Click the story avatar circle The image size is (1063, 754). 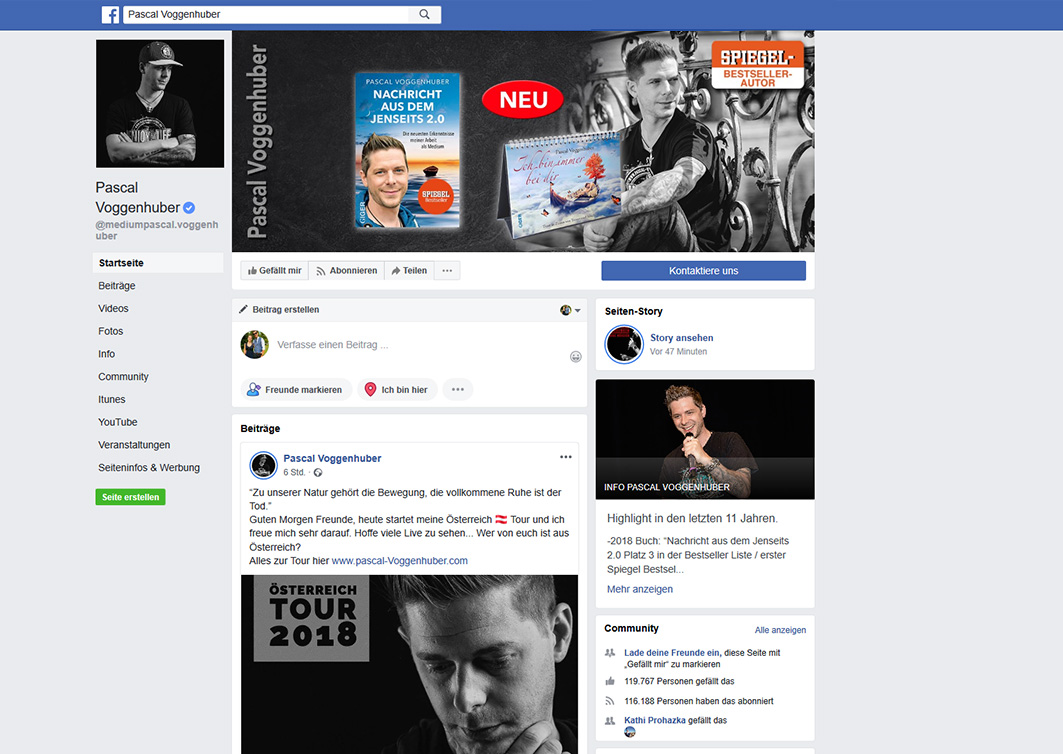point(624,344)
